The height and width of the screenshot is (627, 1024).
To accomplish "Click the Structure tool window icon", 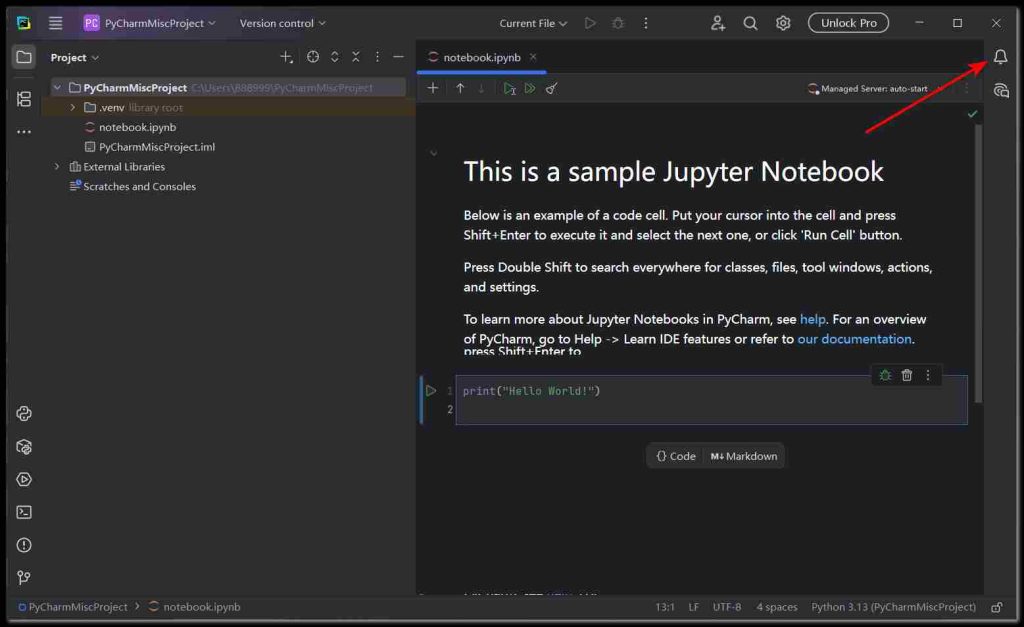I will 24,98.
